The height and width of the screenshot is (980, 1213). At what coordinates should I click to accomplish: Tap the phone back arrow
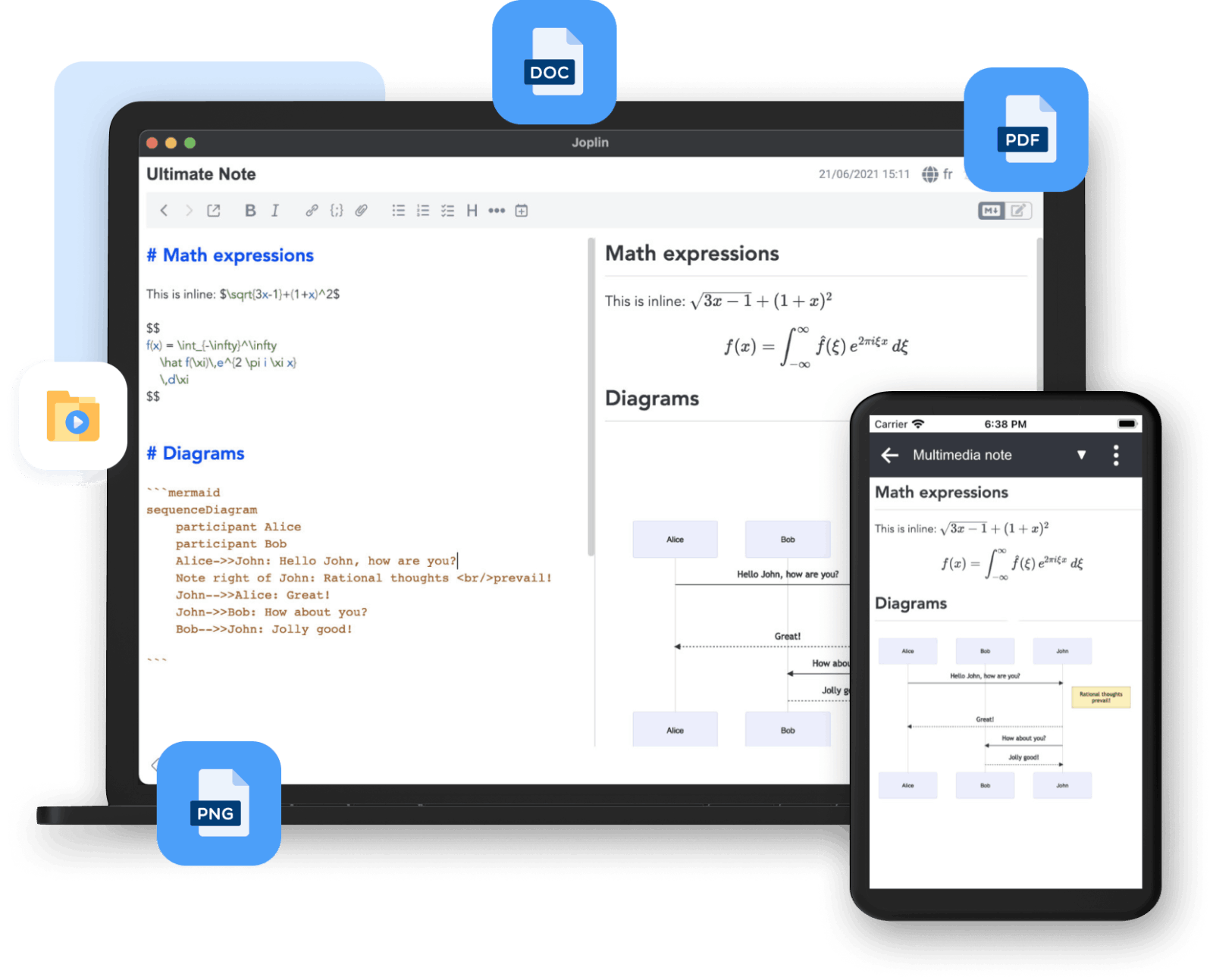point(890,455)
